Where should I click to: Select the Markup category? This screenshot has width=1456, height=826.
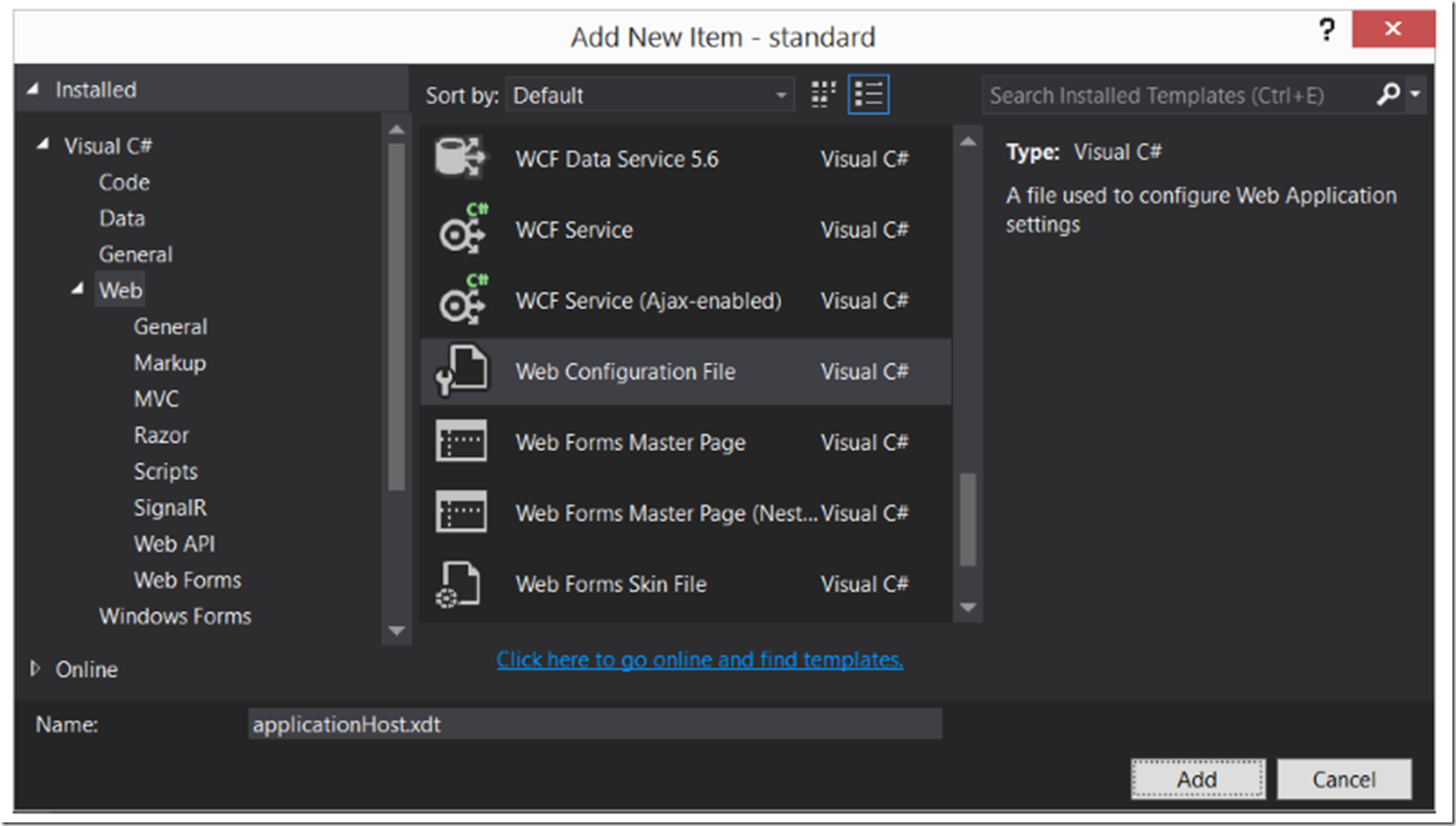pos(170,362)
